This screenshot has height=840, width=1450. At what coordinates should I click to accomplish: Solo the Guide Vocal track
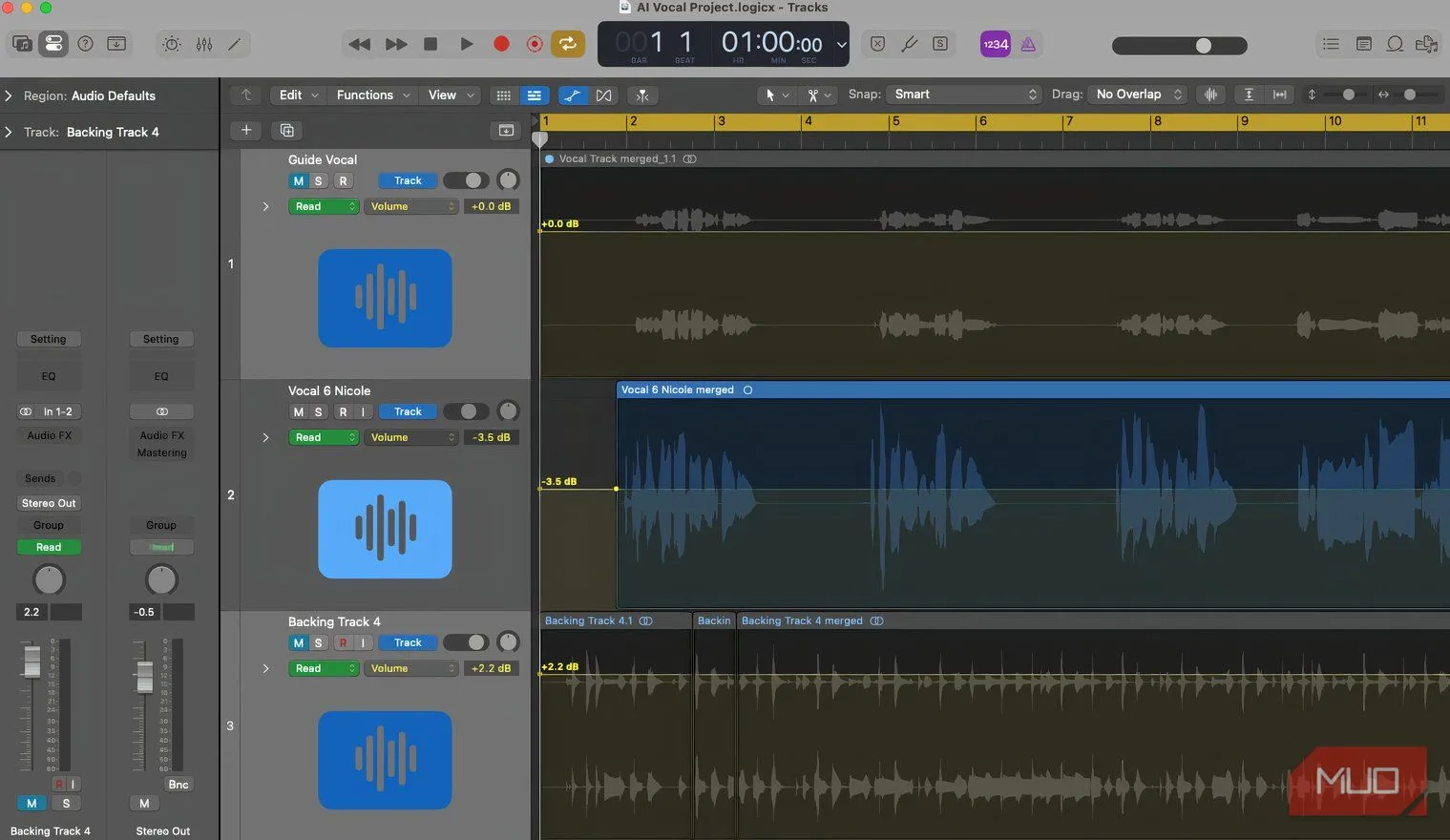[318, 180]
